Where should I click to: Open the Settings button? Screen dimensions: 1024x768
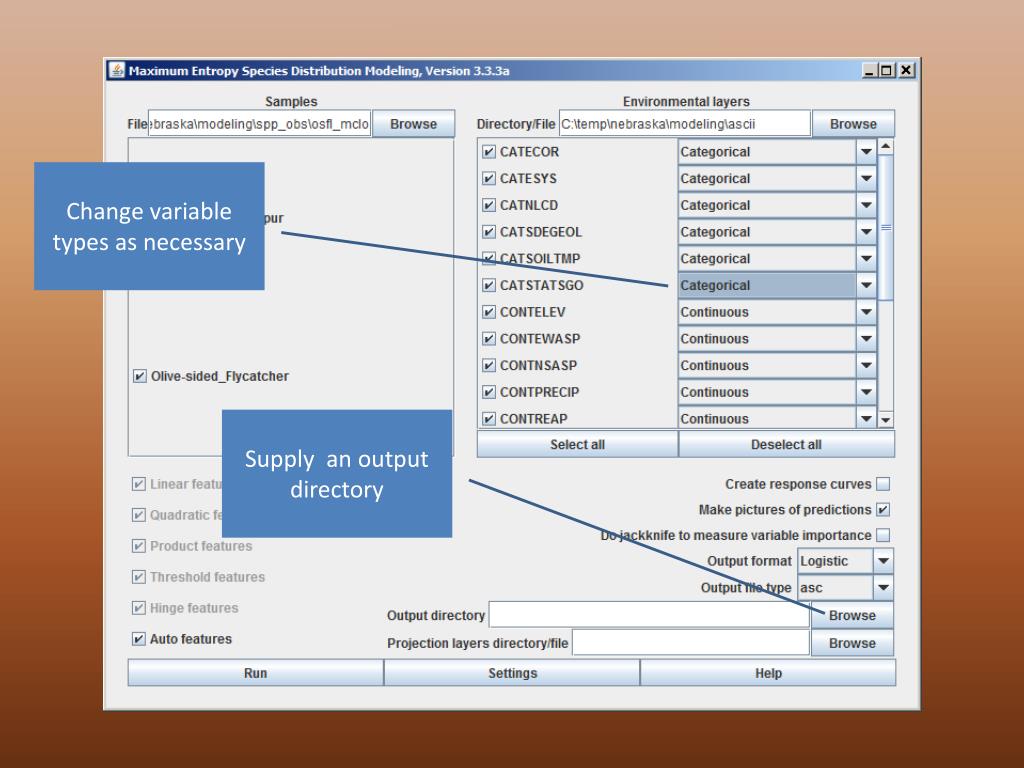(x=513, y=673)
